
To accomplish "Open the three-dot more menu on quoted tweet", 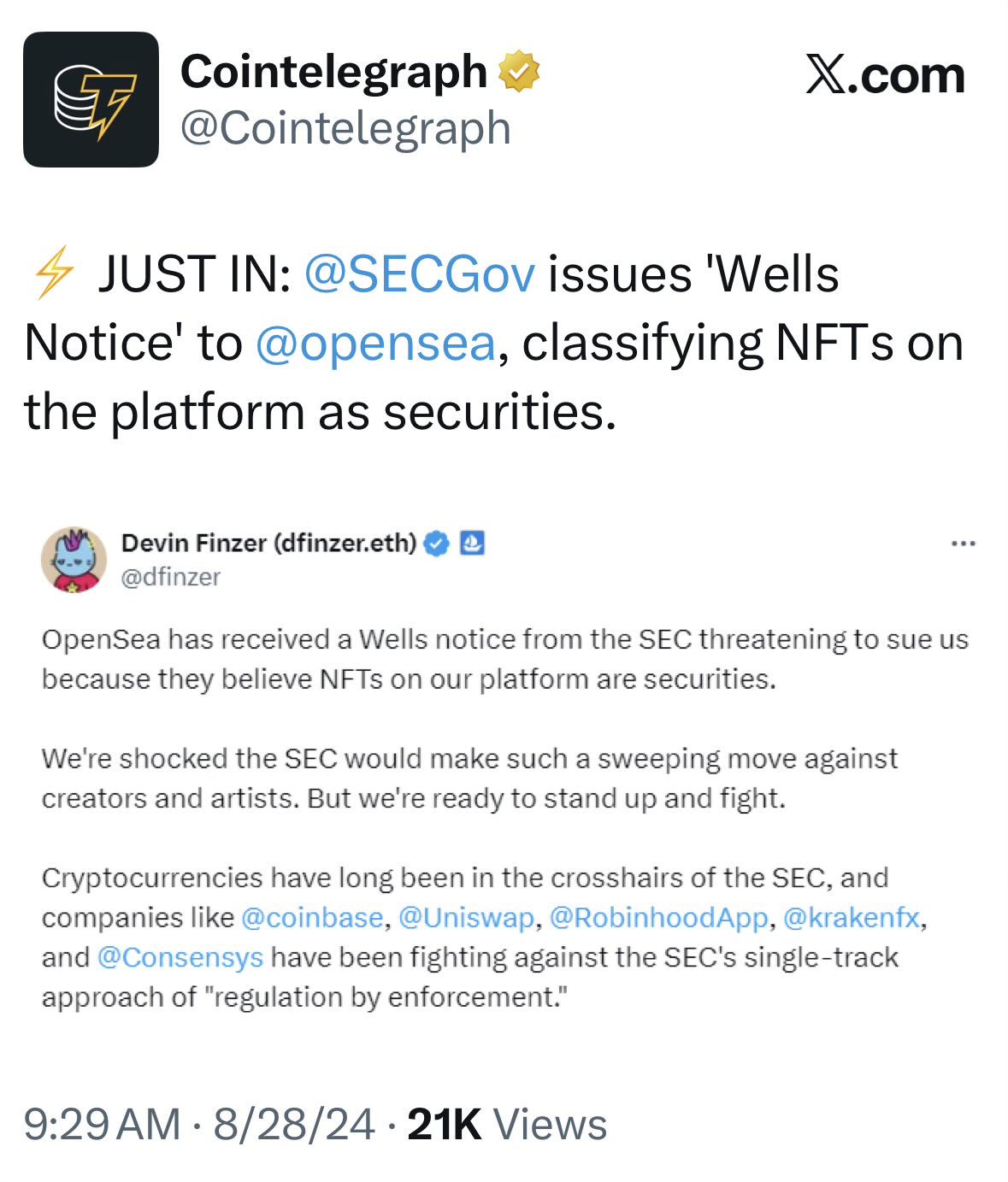I will coord(963,544).
